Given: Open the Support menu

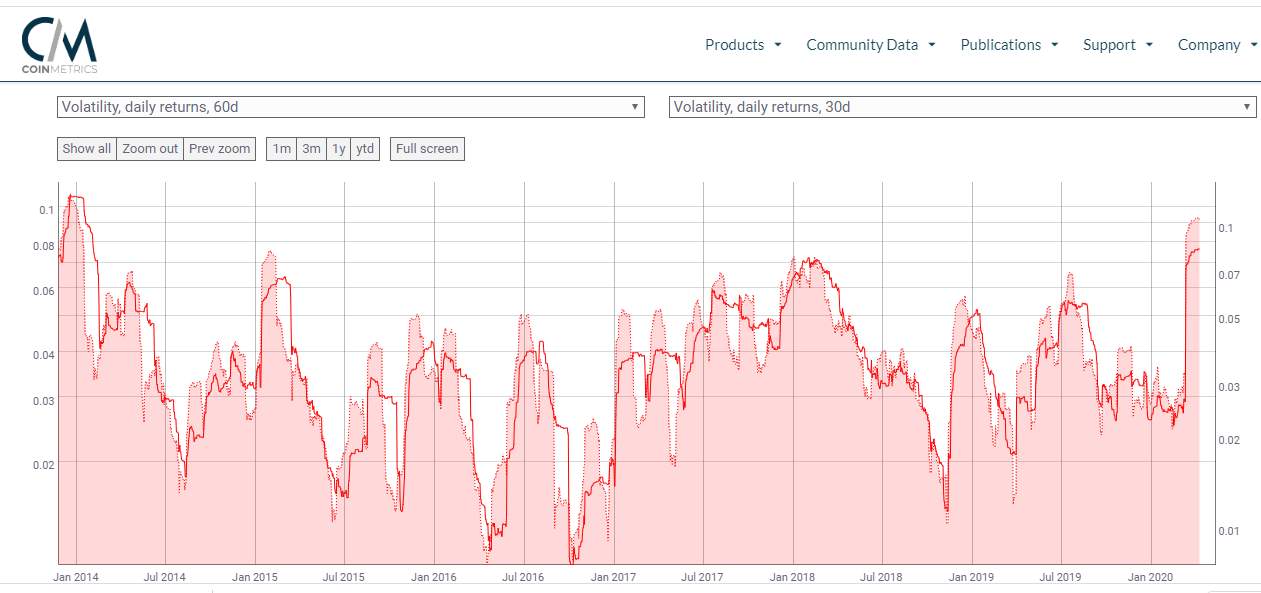Looking at the screenshot, I should [x=1110, y=44].
